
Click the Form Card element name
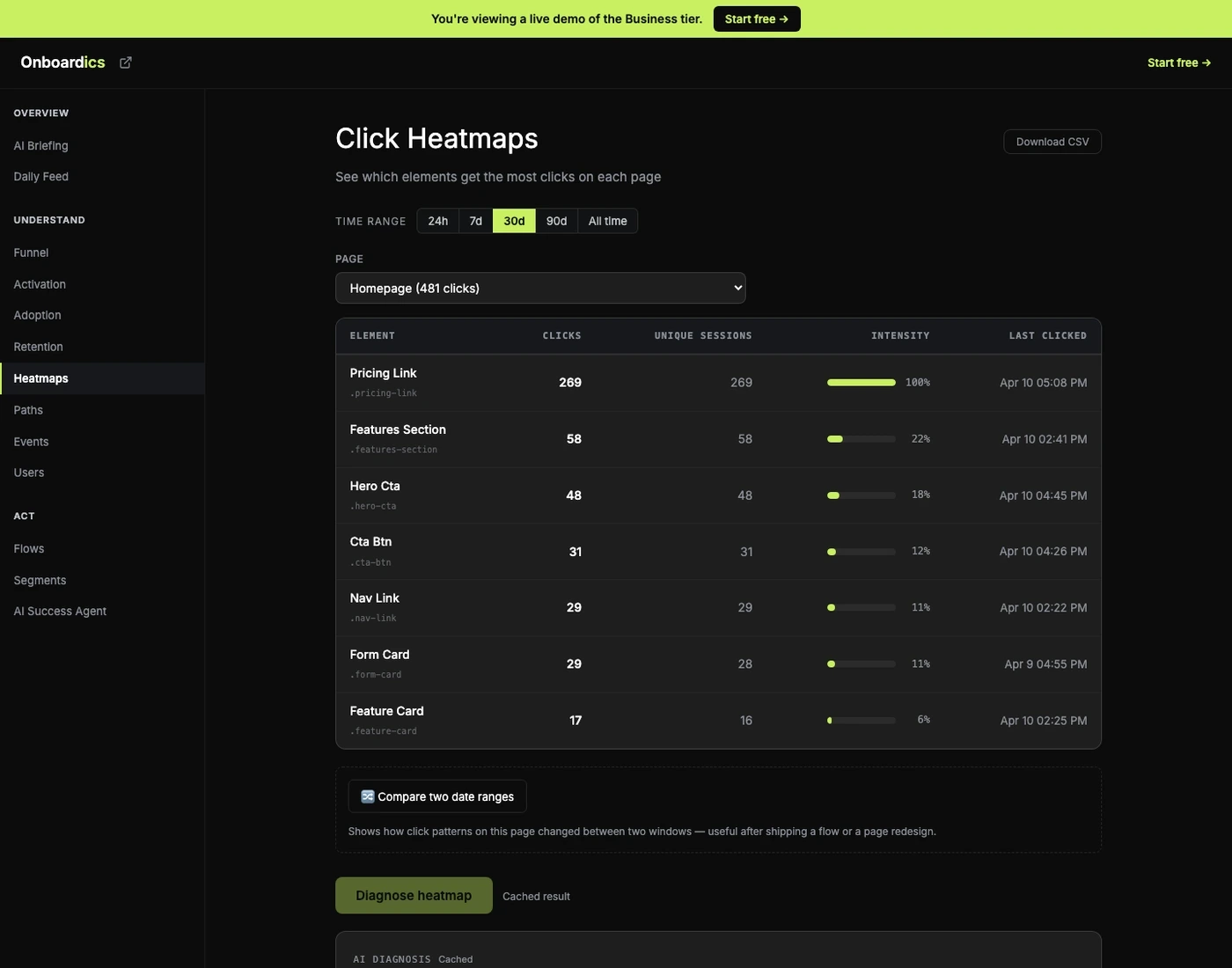(x=379, y=655)
